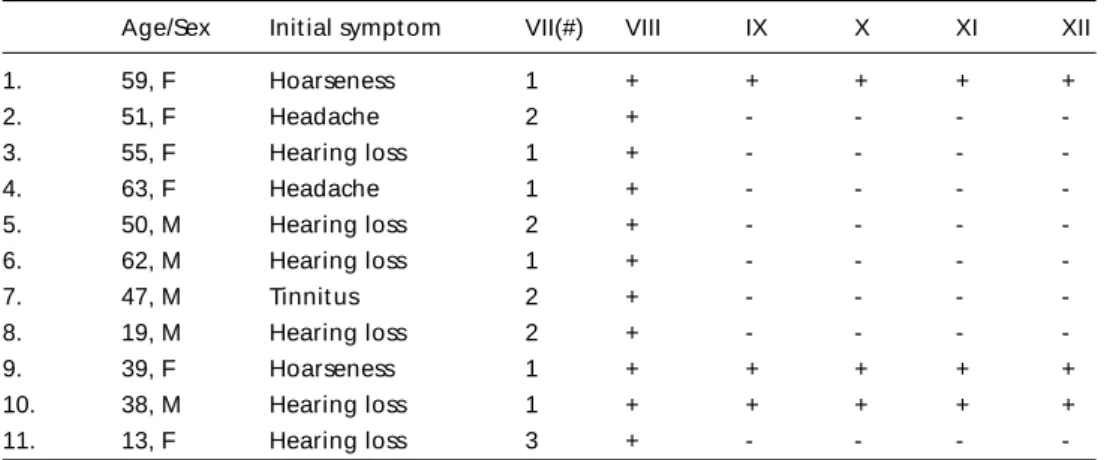Click Hoarseness in row 1

click(x=332, y=81)
